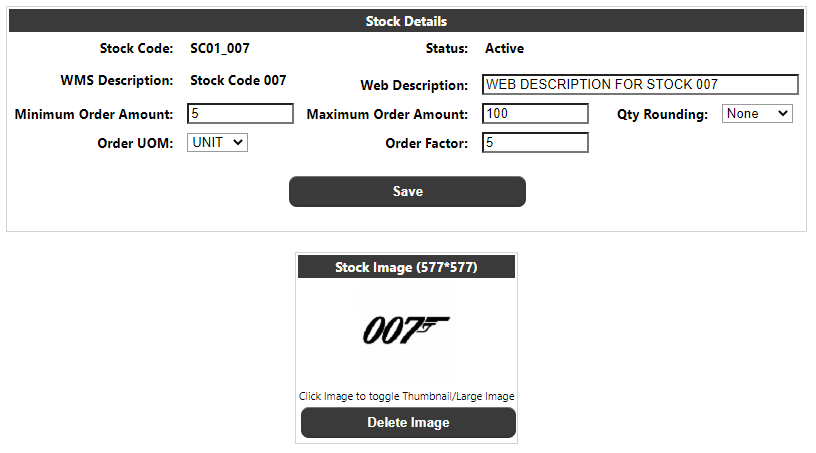This screenshot has width=816, height=453.
Task: Click the Order Factor input field
Action: tap(535, 143)
